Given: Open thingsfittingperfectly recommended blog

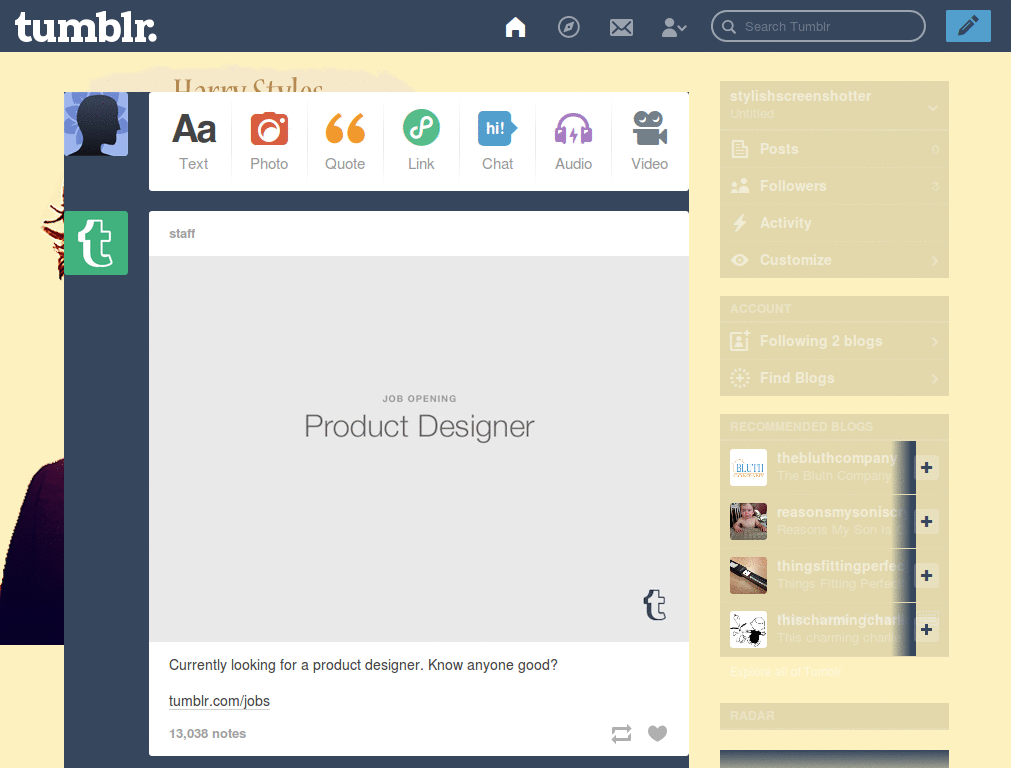Looking at the screenshot, I should click(x=840, y=566).
